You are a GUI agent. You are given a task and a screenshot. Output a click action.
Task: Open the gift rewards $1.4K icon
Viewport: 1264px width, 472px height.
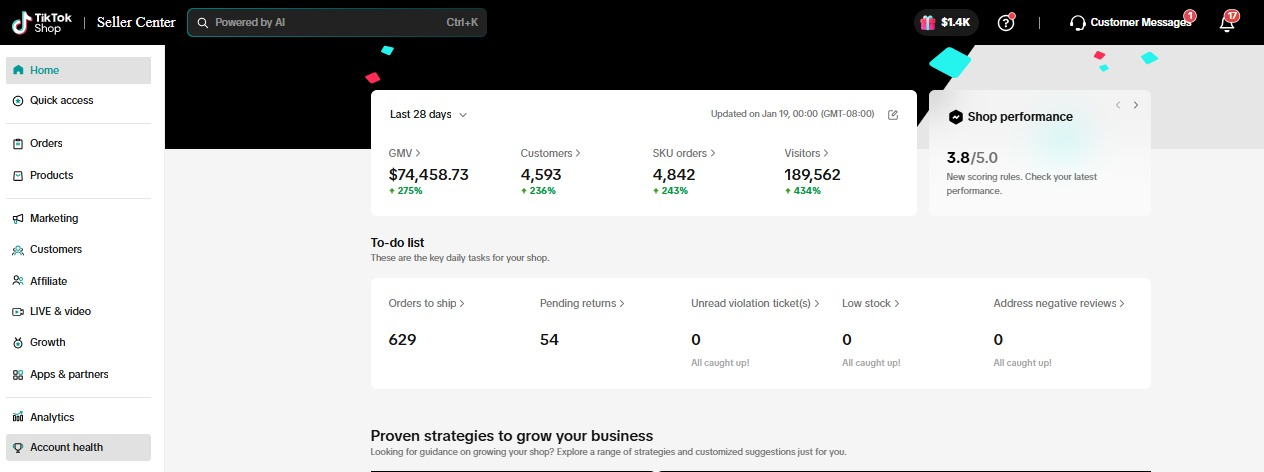[945, 22]
